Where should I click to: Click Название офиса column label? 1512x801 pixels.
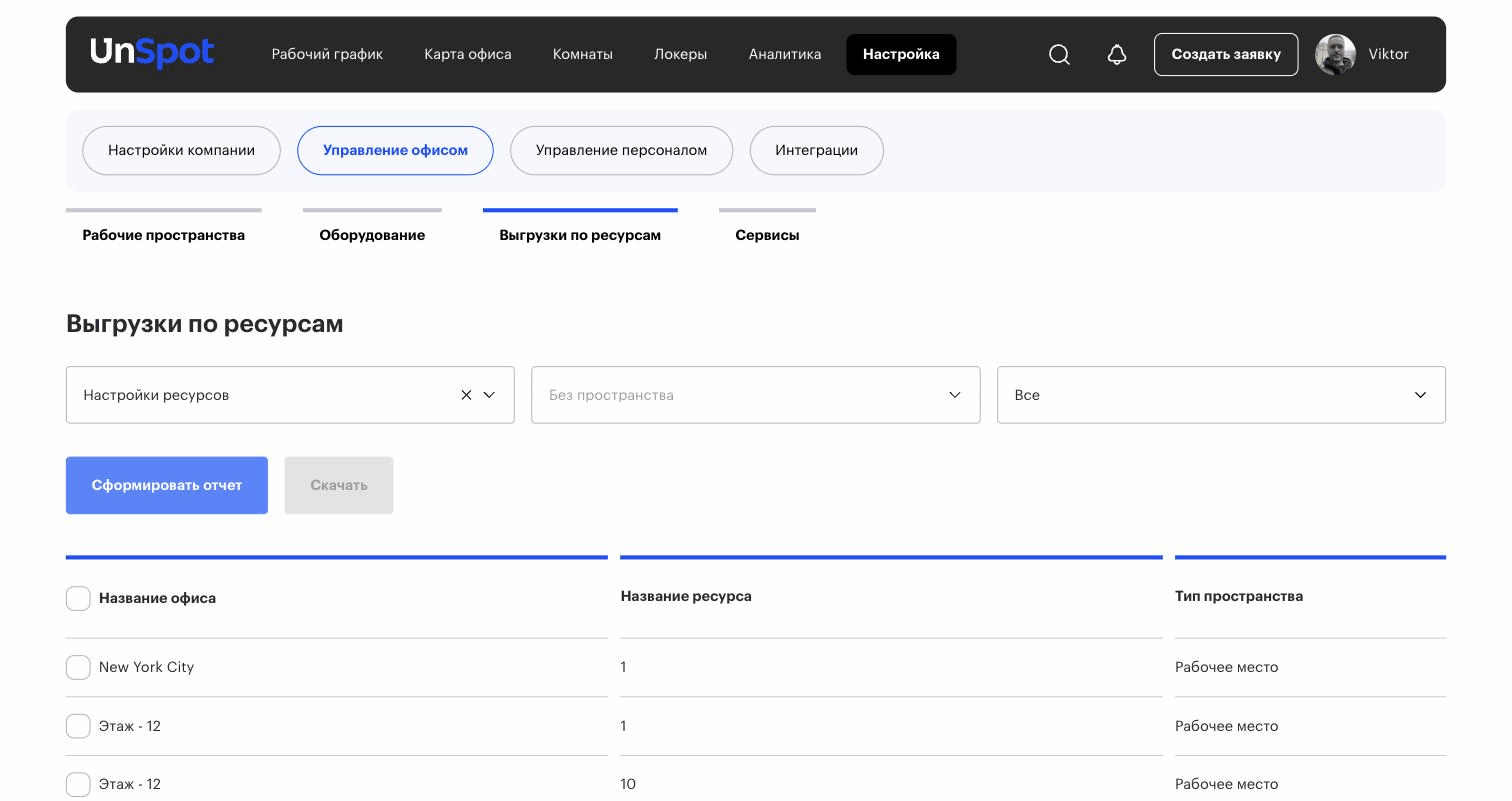(x=157, y=598)
